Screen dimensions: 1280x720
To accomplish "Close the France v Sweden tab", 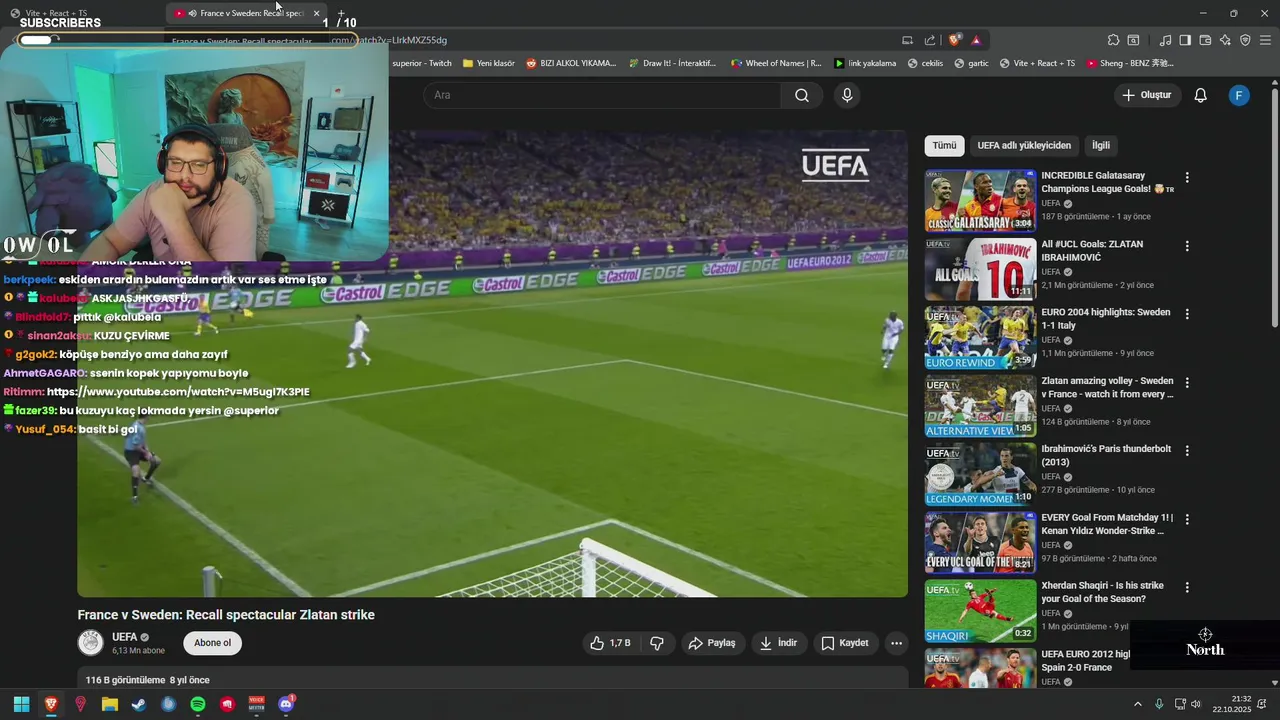I will coord(316,13).
